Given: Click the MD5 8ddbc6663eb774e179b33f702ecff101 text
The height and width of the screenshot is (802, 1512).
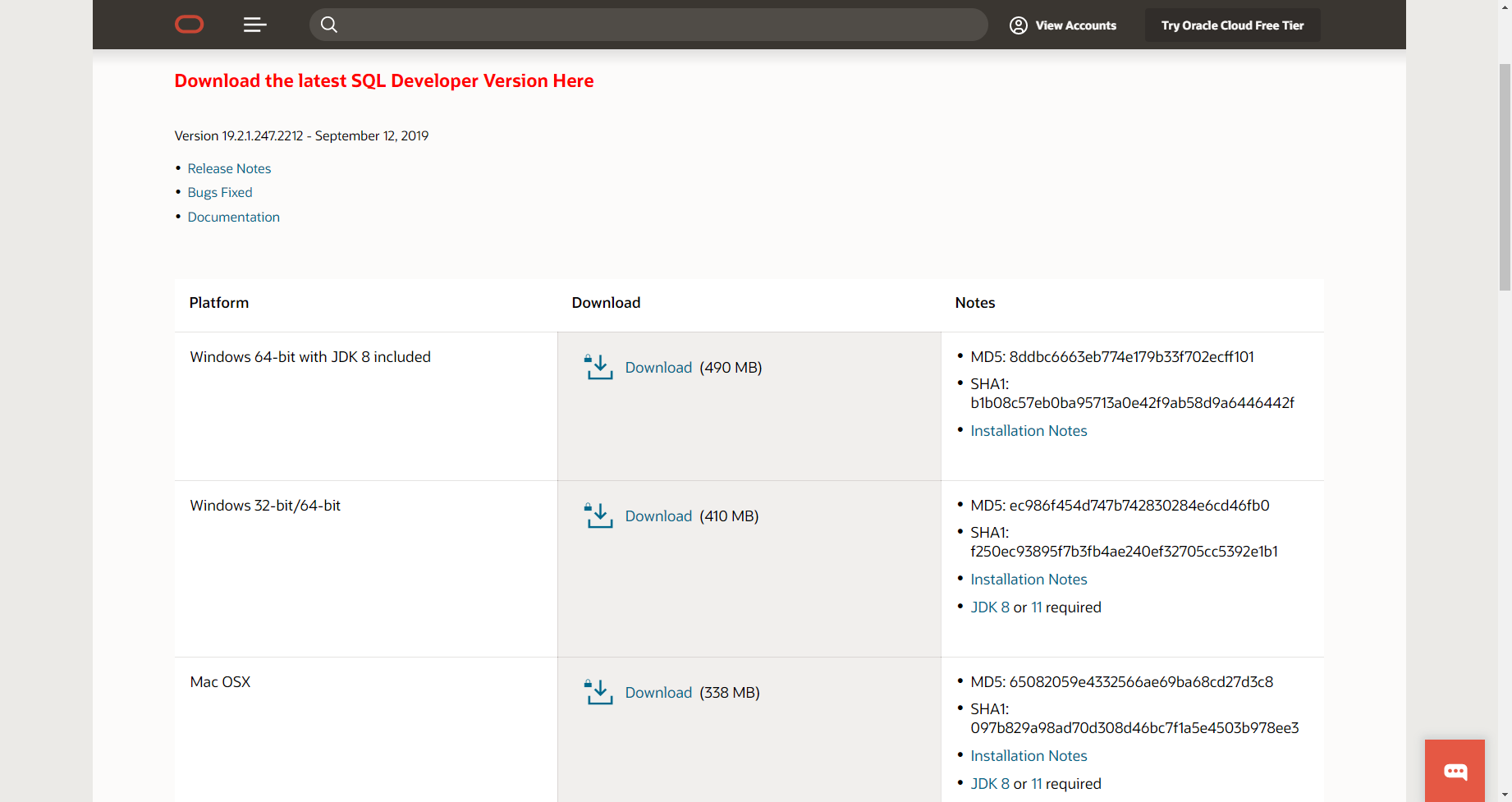Looking at the screenshot, I should coord(1112,357).
